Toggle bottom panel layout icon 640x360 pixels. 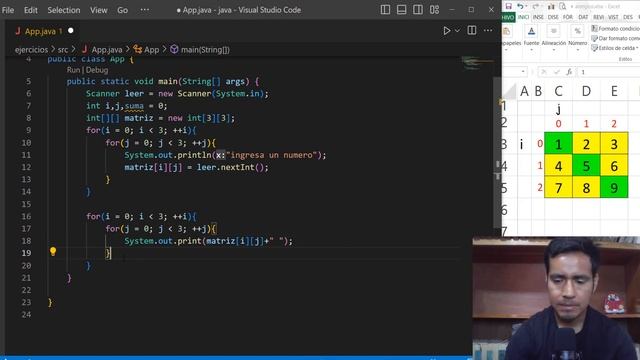(x=401, y=9)
